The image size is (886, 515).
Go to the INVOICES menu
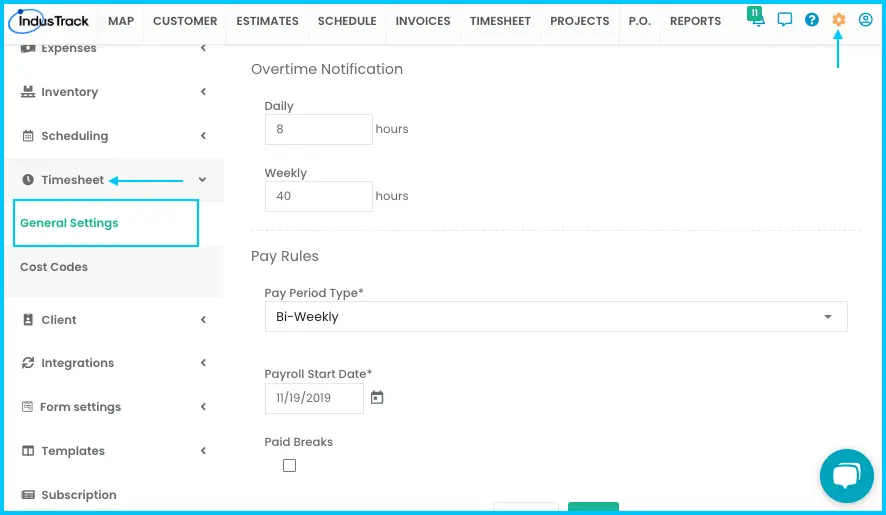click(423, 21)
